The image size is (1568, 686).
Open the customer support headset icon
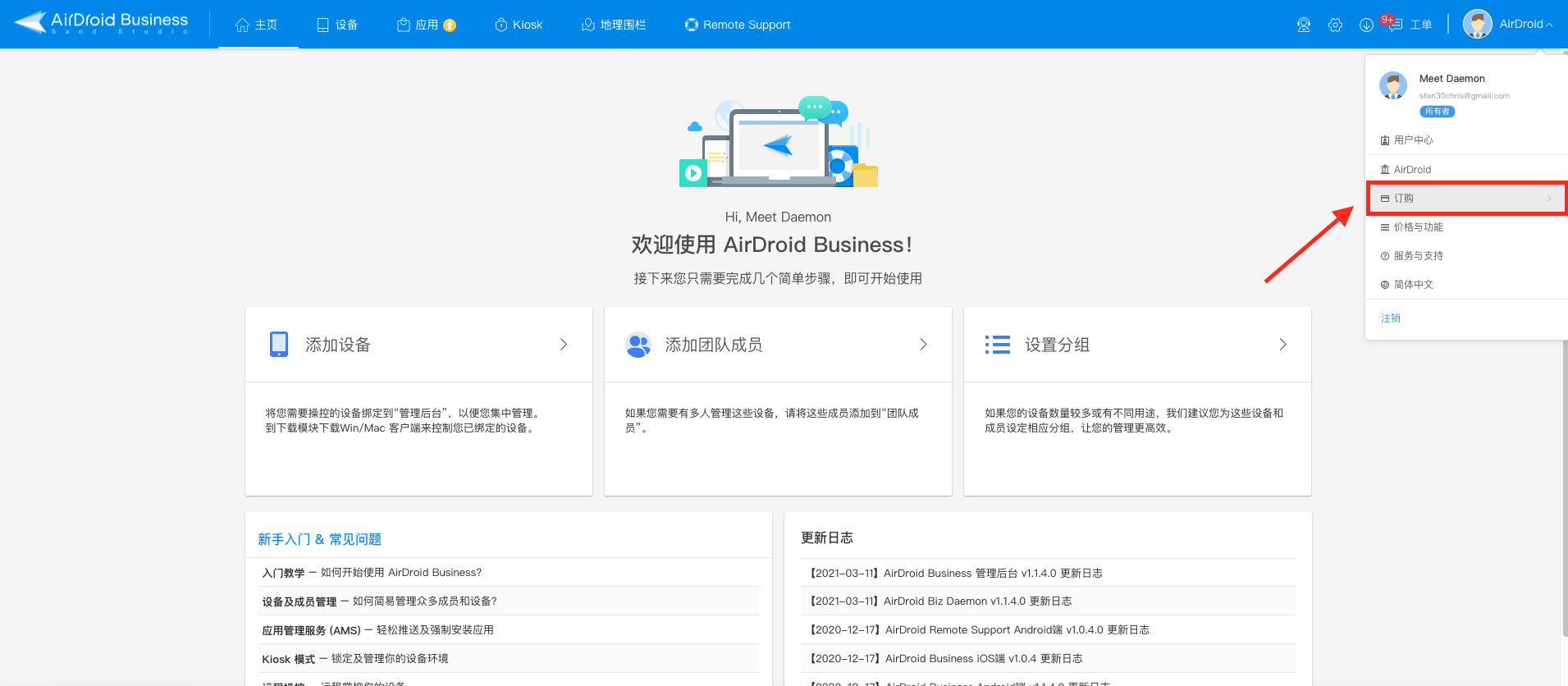coord(1304,25)
